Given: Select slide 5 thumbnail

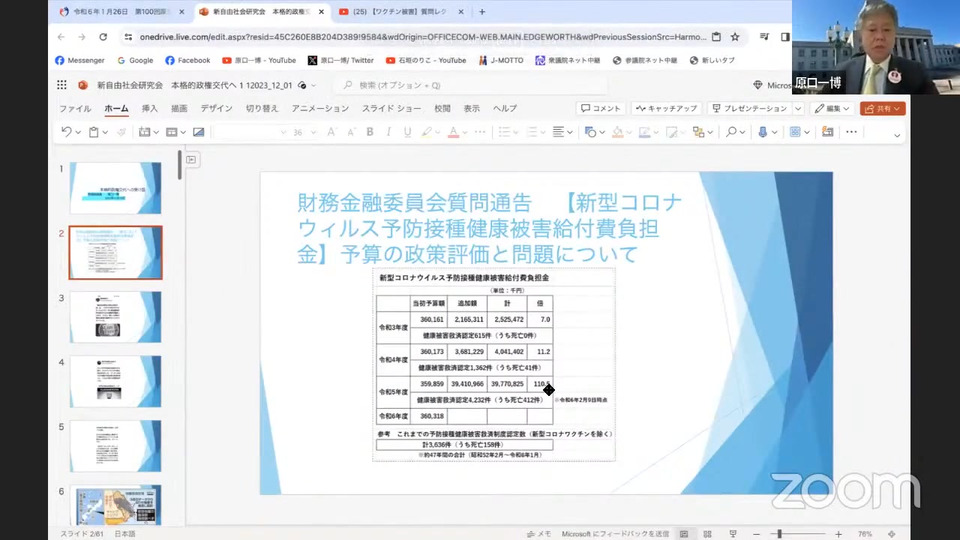Looking at the screenshot, I should (116, 446).
